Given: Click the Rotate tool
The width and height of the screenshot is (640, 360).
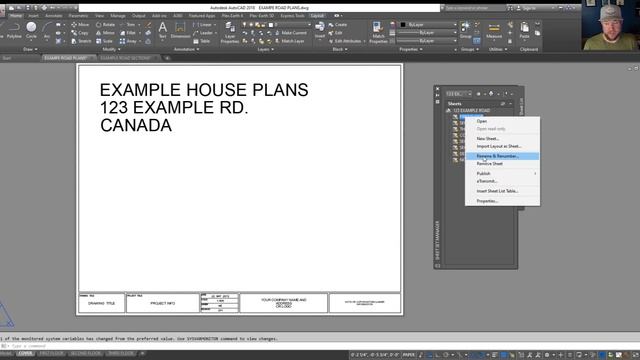Looking at the screenshot, I should coord(105,25).
